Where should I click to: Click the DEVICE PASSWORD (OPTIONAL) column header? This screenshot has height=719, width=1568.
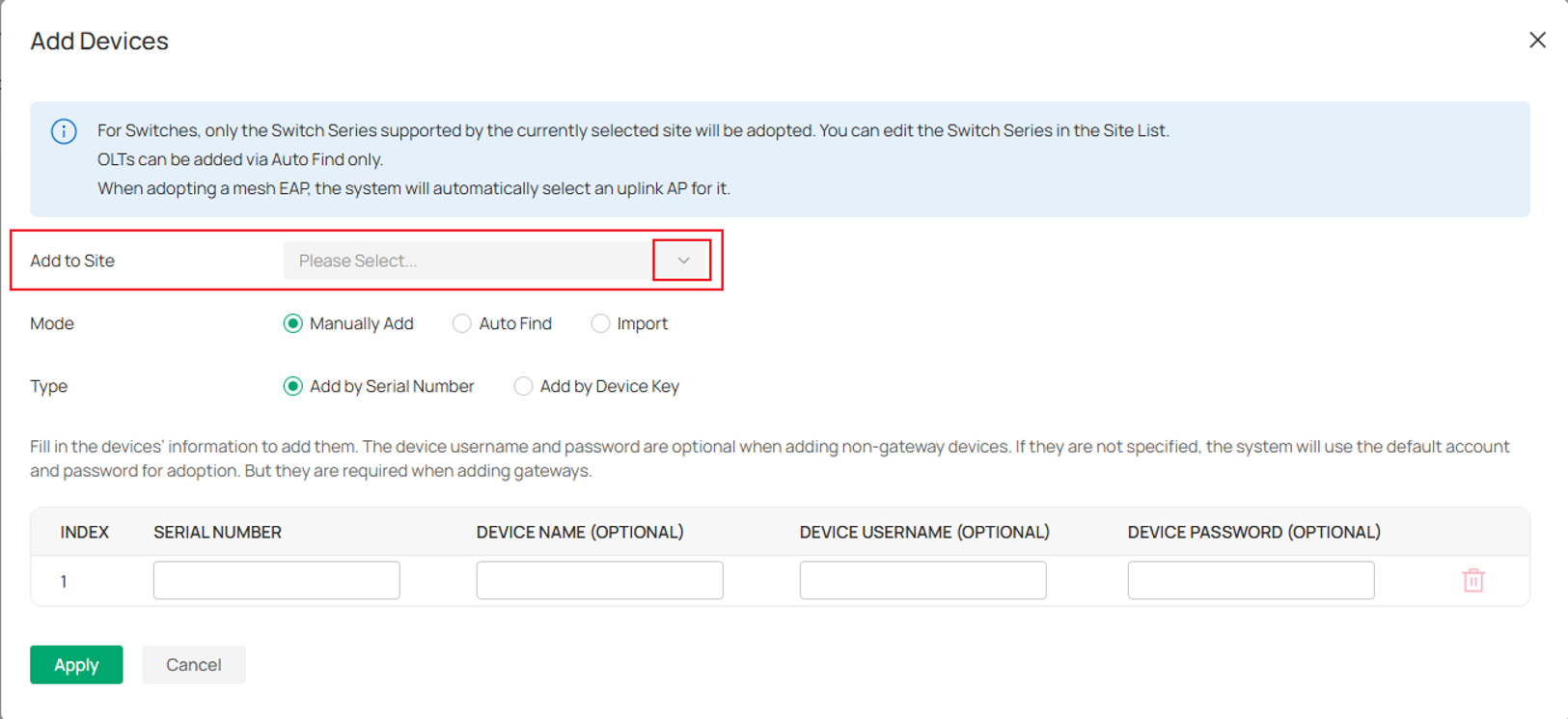[x=1254, y=532]
